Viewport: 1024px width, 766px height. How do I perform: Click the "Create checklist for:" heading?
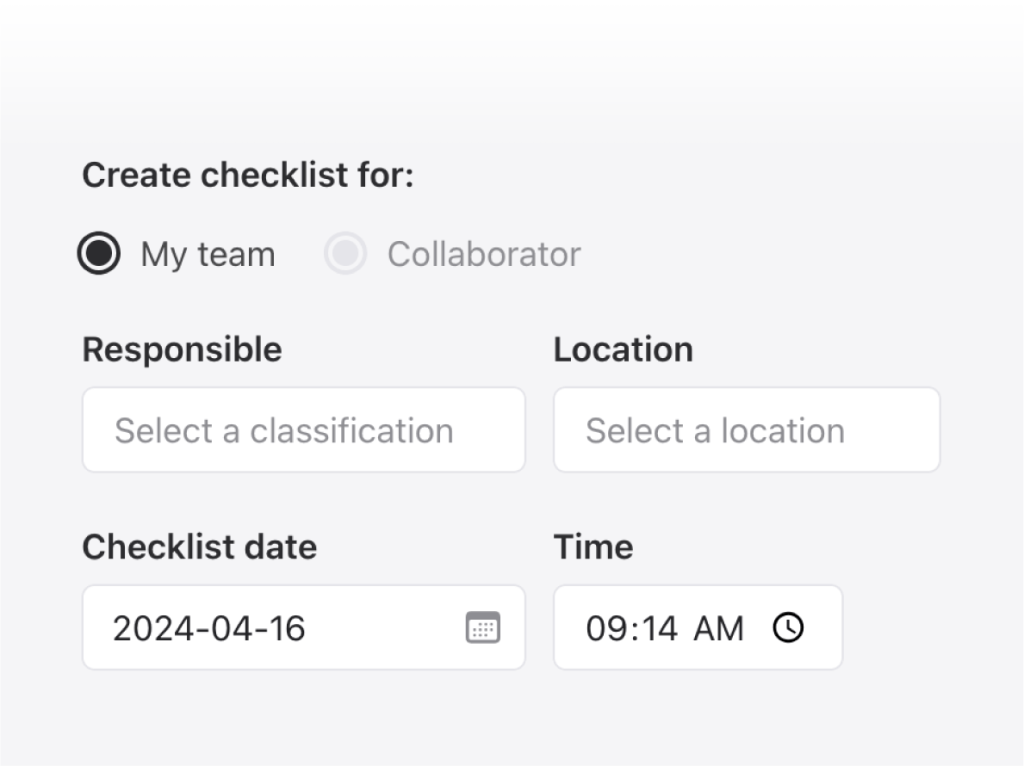click(247, 175)
